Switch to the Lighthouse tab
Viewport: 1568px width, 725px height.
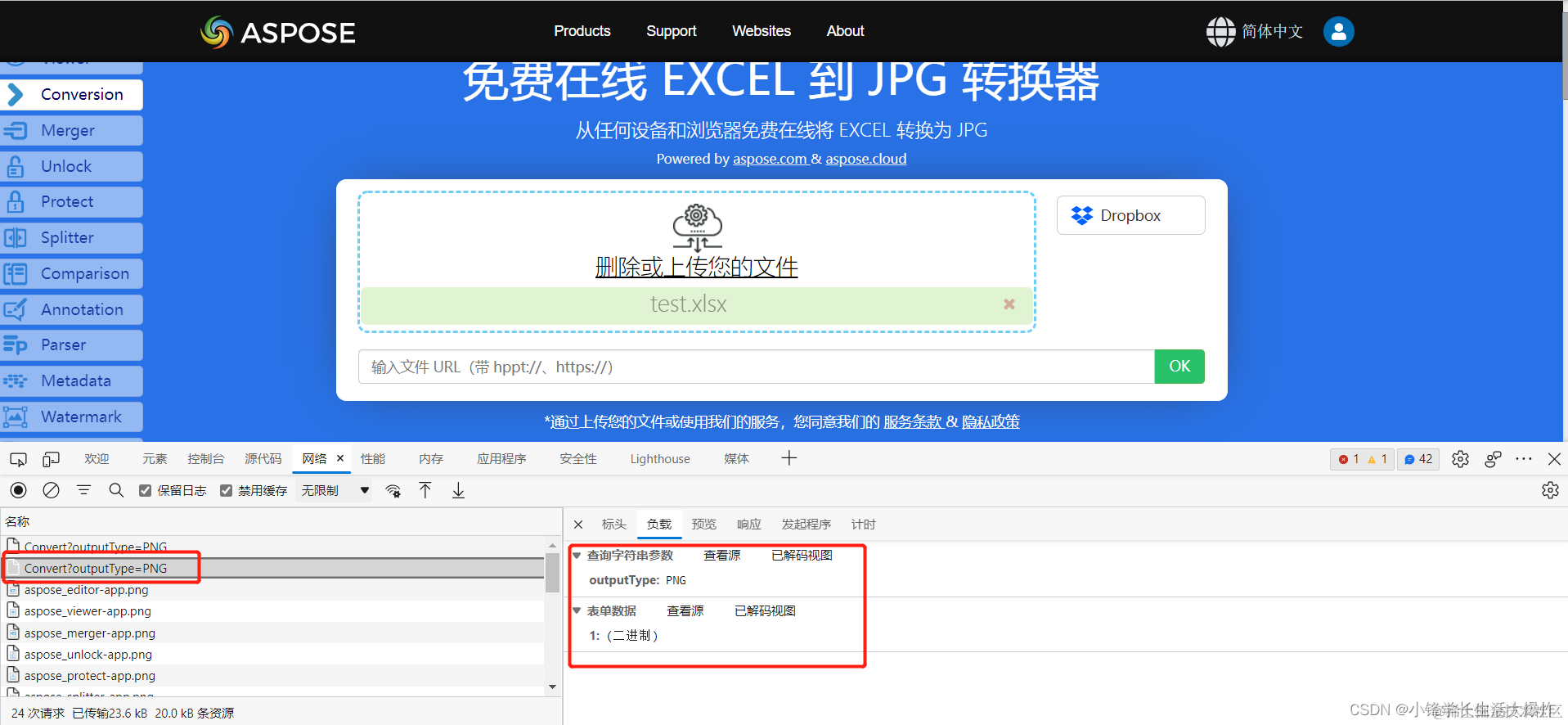[660, 459]
